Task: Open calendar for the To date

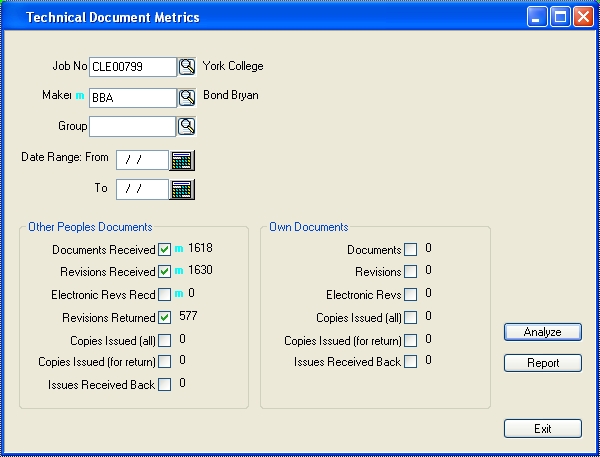Action: pyautogui.click(x=182, y=189)
